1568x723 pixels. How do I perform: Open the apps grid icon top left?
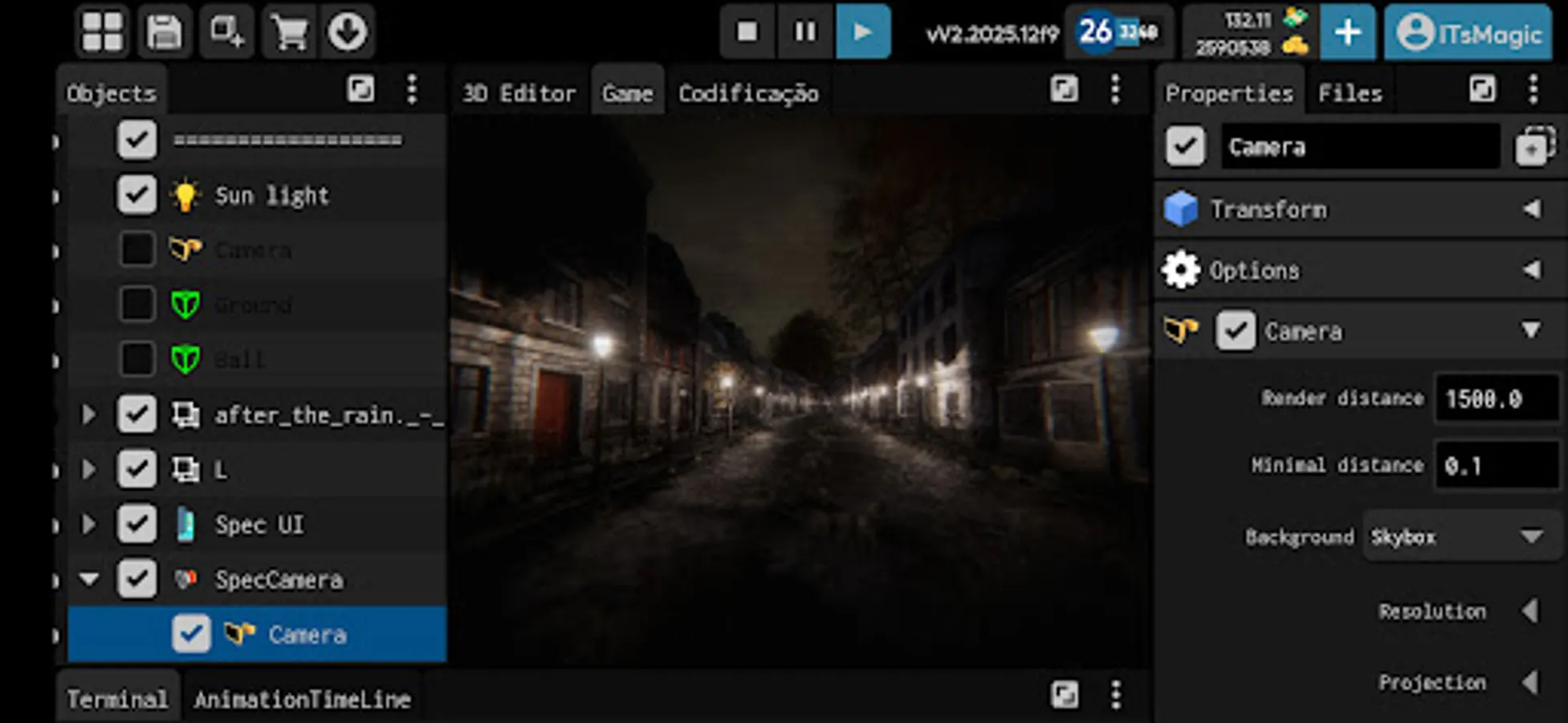click(x=103, y=32)
